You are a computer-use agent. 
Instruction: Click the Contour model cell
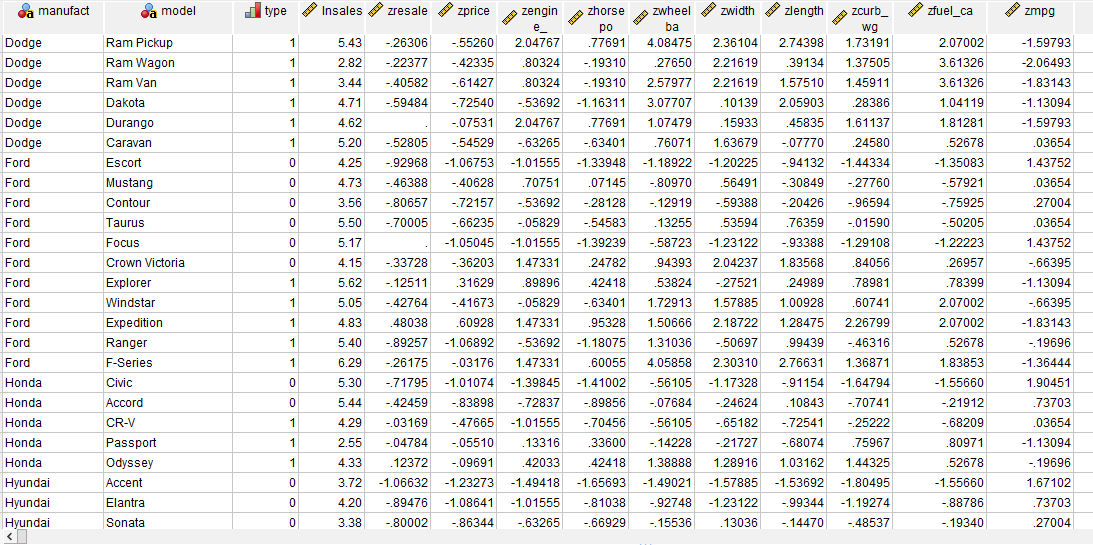(x=167, y=203)
